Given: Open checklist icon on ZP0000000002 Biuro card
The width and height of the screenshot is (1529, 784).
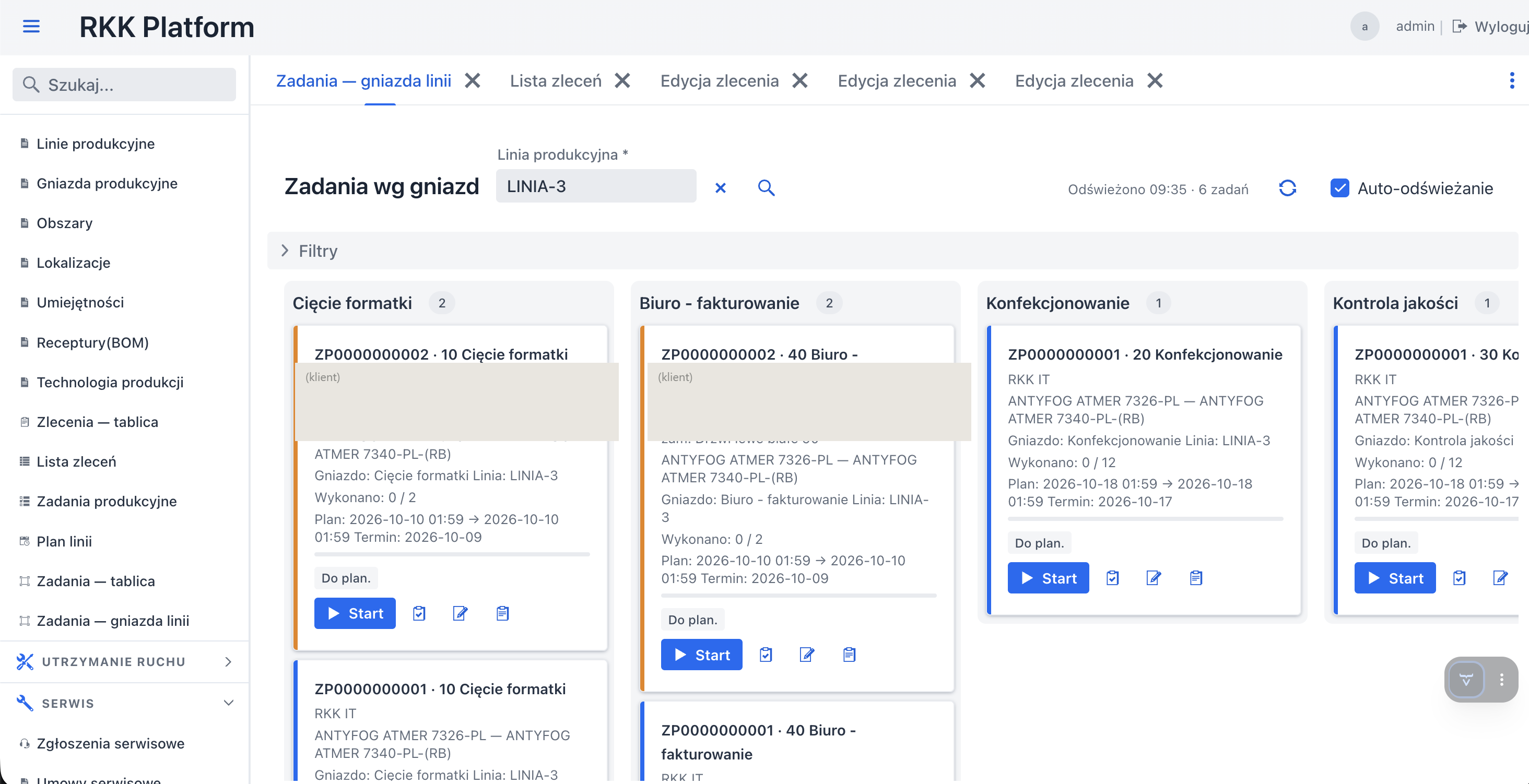Looking at the screenshot, I should (x=766, y=655).
